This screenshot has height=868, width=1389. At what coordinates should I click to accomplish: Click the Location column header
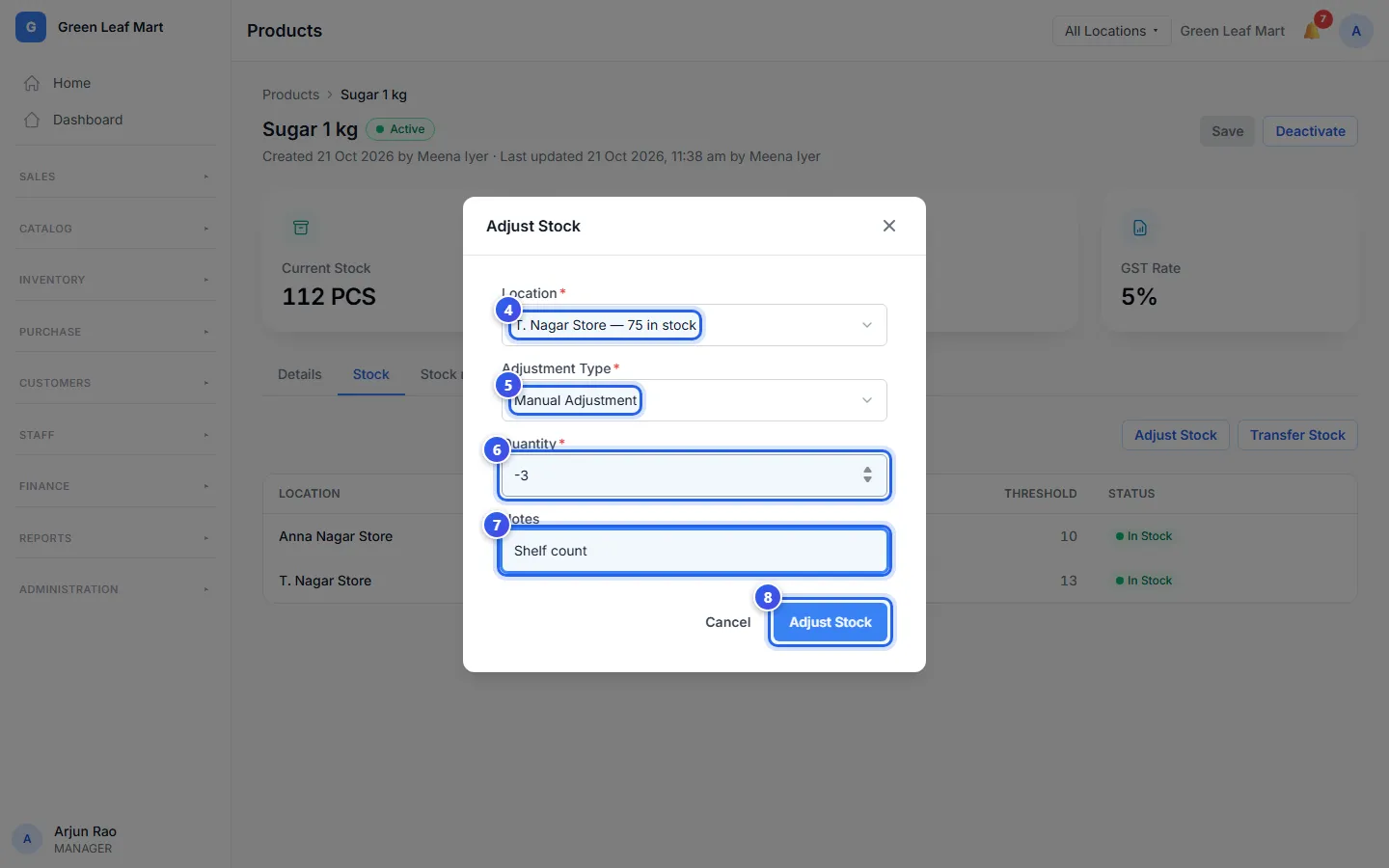310,494
